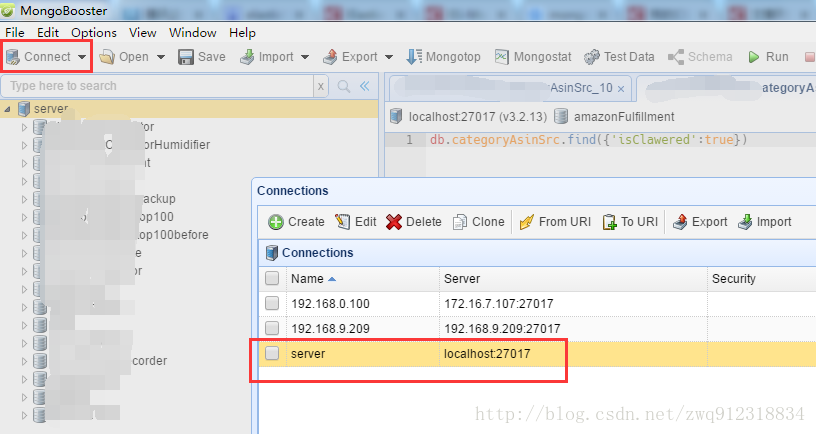The height and width of the screenshot is (434, 816).
Task: Open the Help menu
Action: (242, 32)
